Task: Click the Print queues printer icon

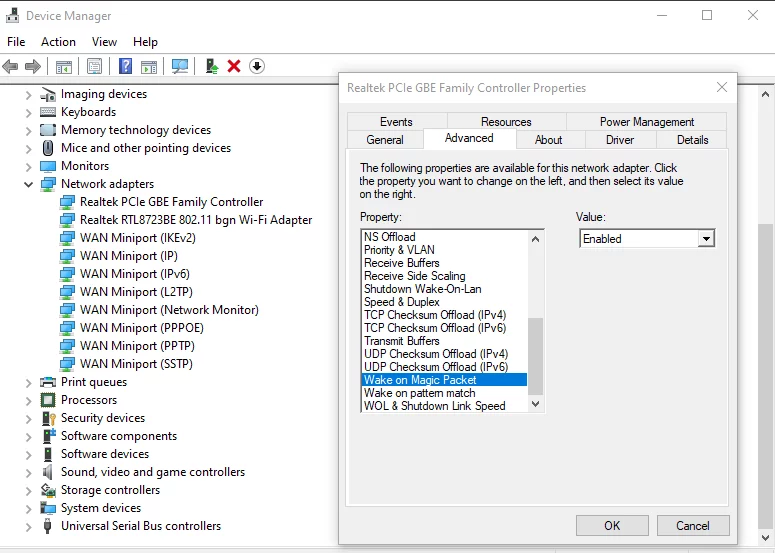Action: click(48, 382)
